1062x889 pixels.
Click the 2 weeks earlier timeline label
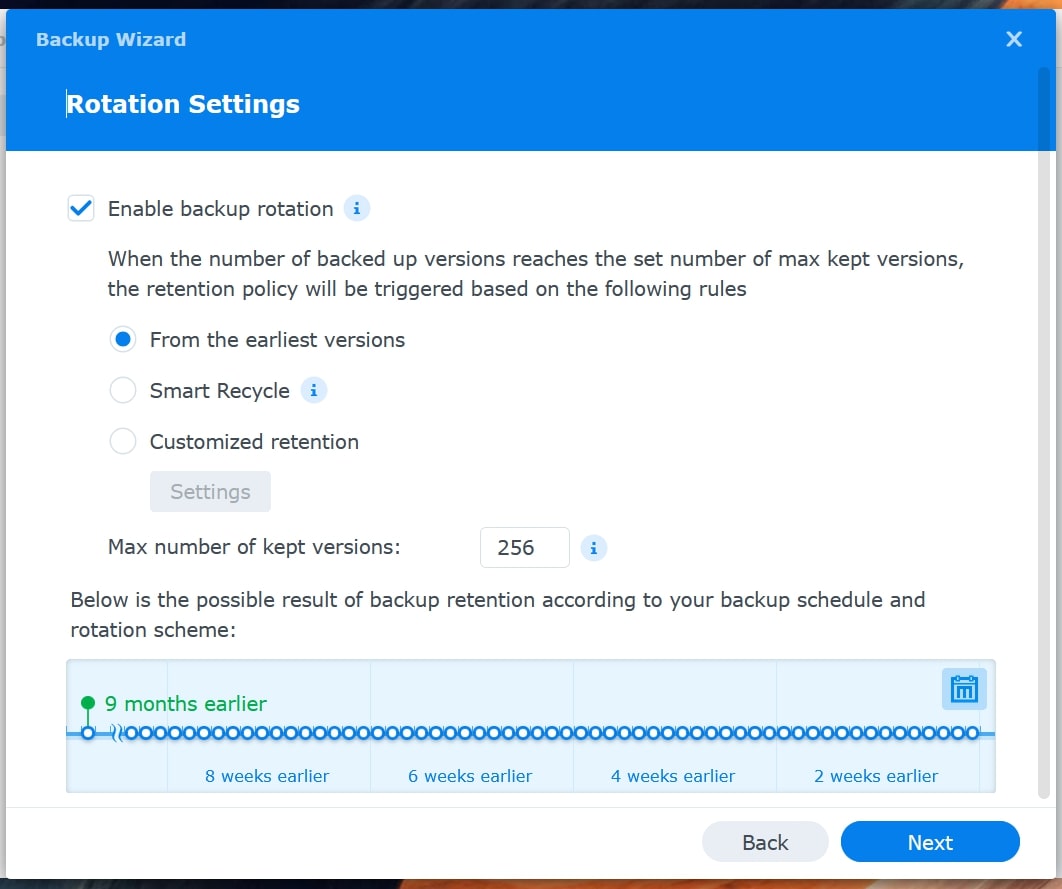click(x=876, y=776)
